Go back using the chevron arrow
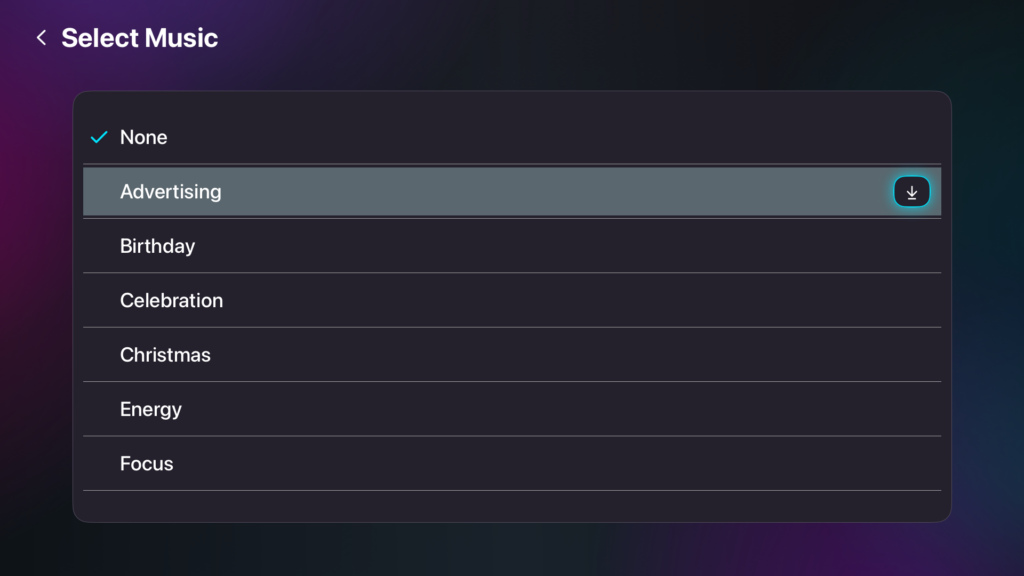 (x=41, y=38)
